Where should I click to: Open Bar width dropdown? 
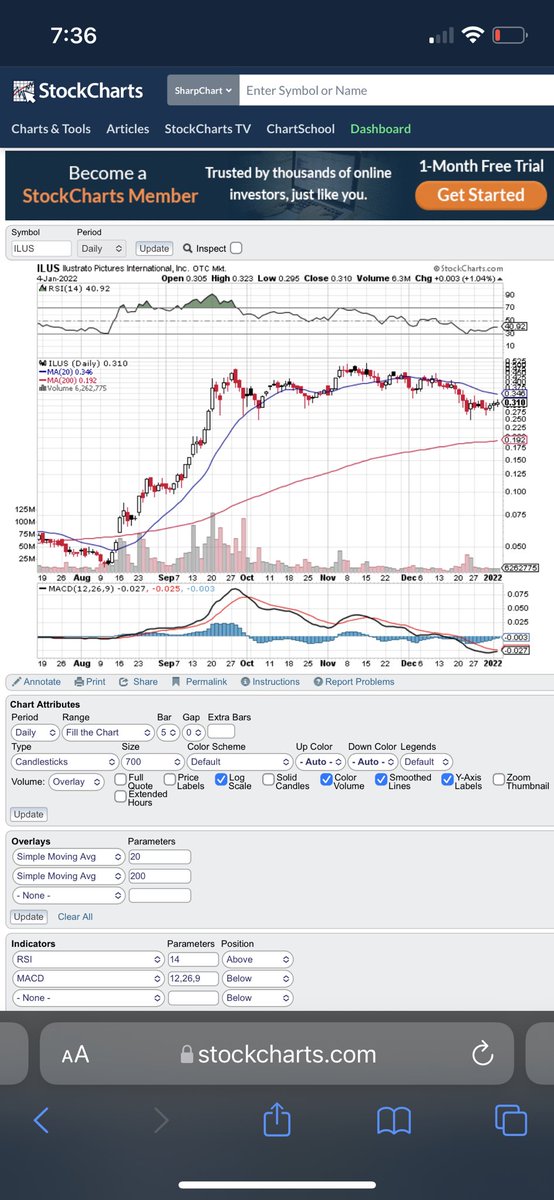click(x=166, y=733)
